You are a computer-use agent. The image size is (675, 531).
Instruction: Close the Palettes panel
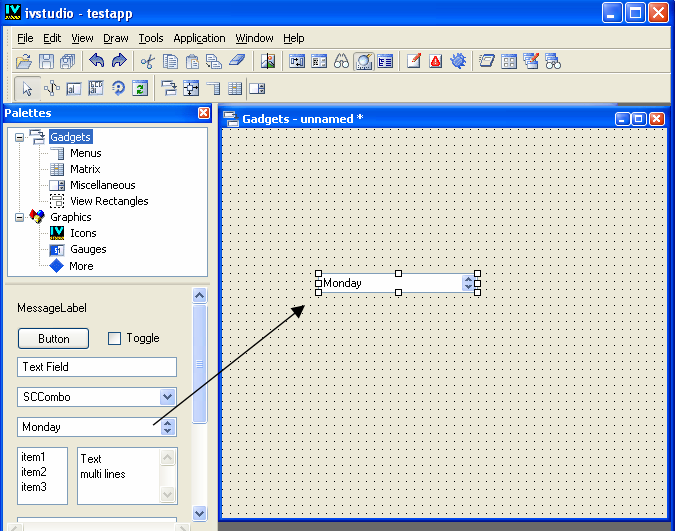(x=204, y=113)
